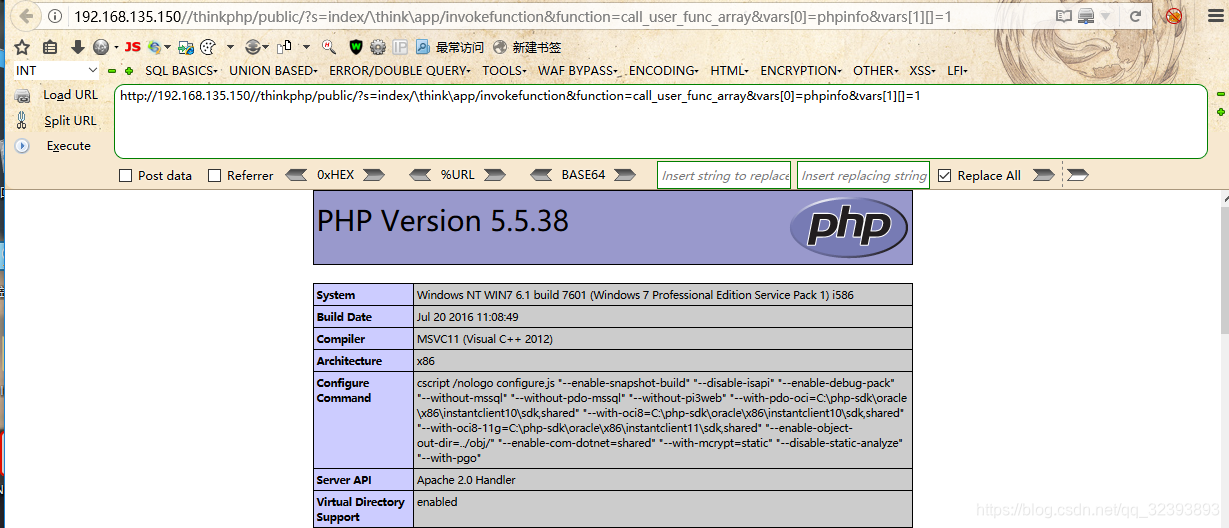Image resolution: width=1229 pixels, height=528 pixels.
Task: Open the HTML menu in HackBar
Action: pyautogui.click(x=730, y=71)
